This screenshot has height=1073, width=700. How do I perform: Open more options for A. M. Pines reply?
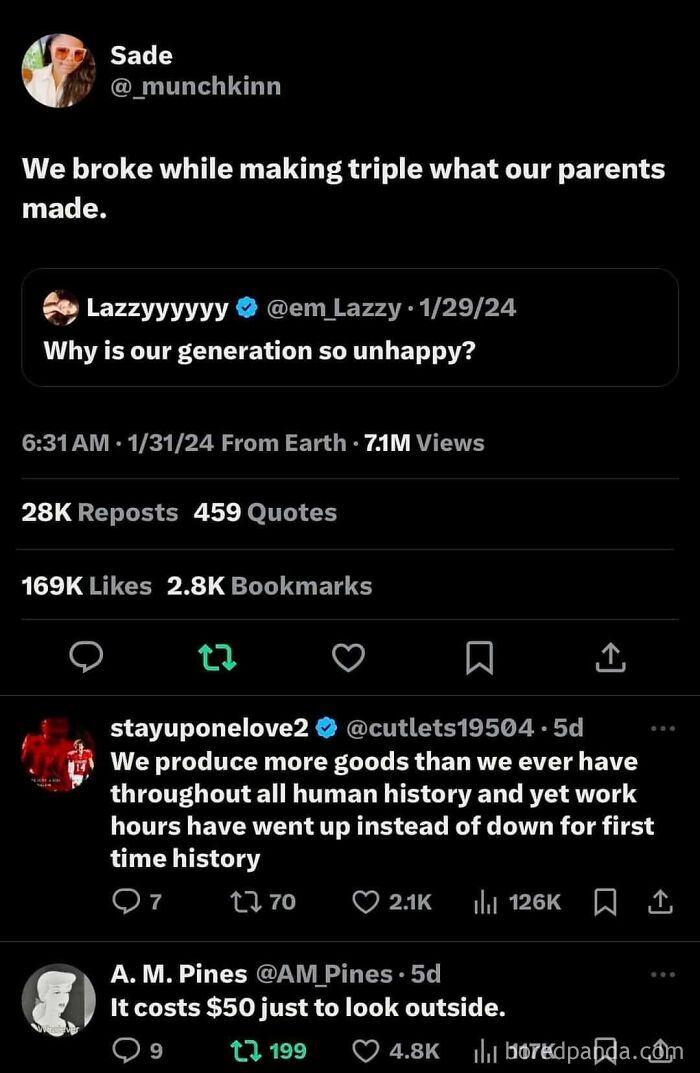[662, 974]
